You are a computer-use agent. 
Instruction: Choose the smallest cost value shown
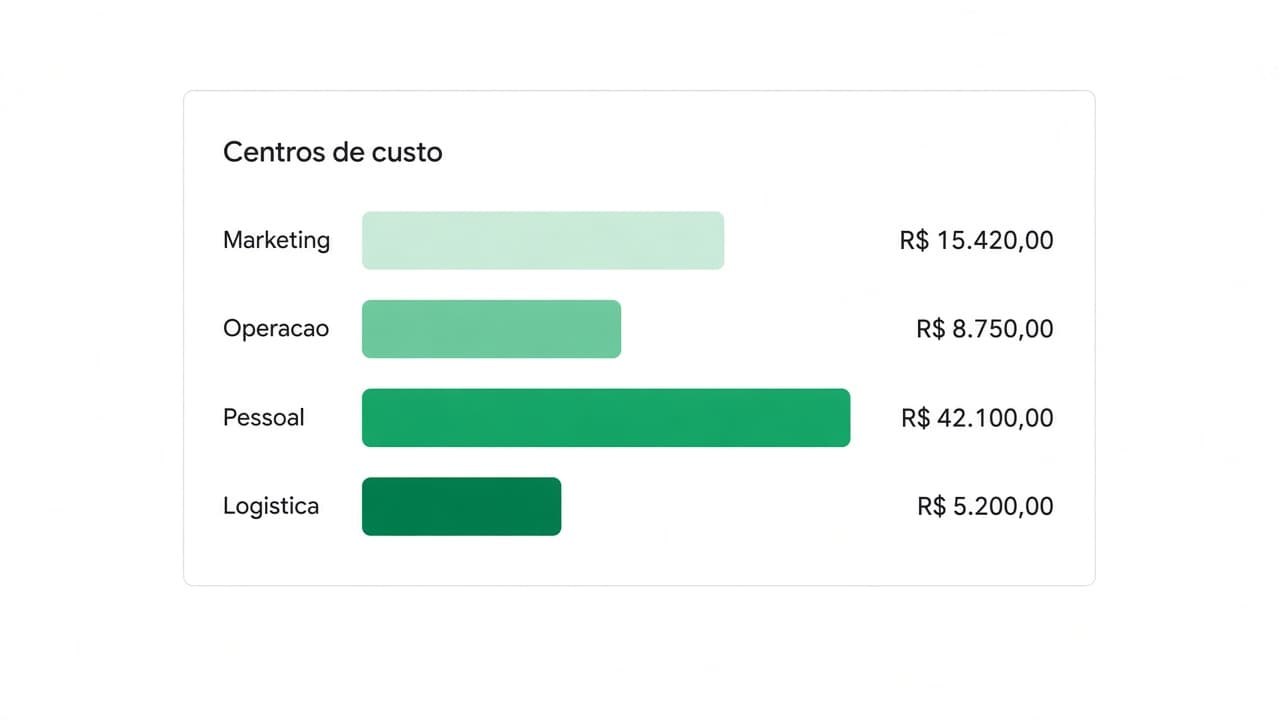coord(985,506)
